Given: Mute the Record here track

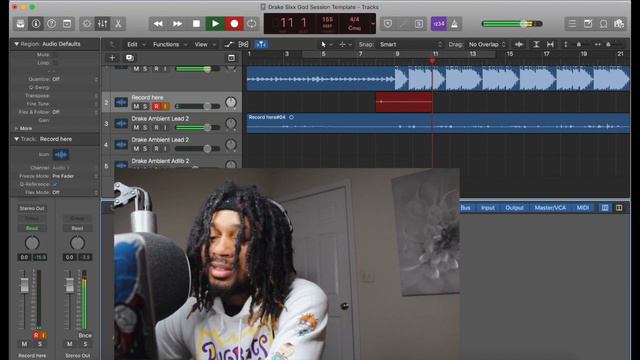Looking at the screenshot, I should click(136, 106).
